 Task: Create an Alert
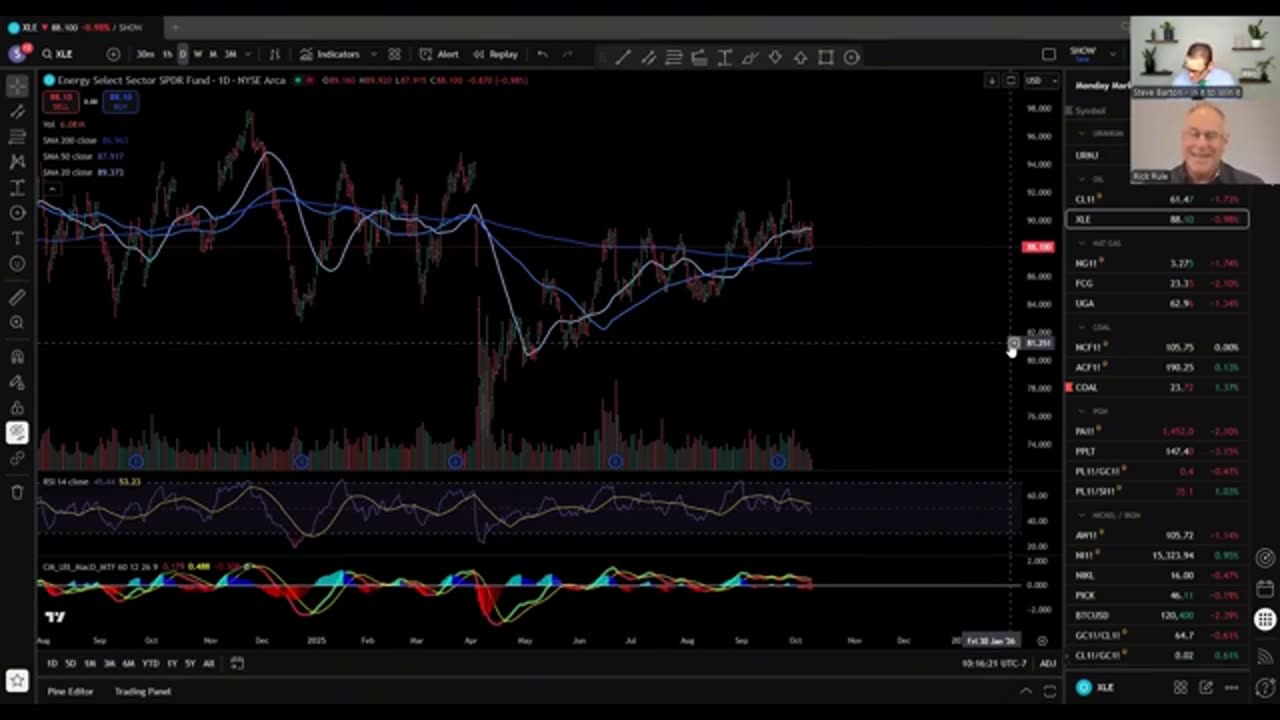click(439, 54)
